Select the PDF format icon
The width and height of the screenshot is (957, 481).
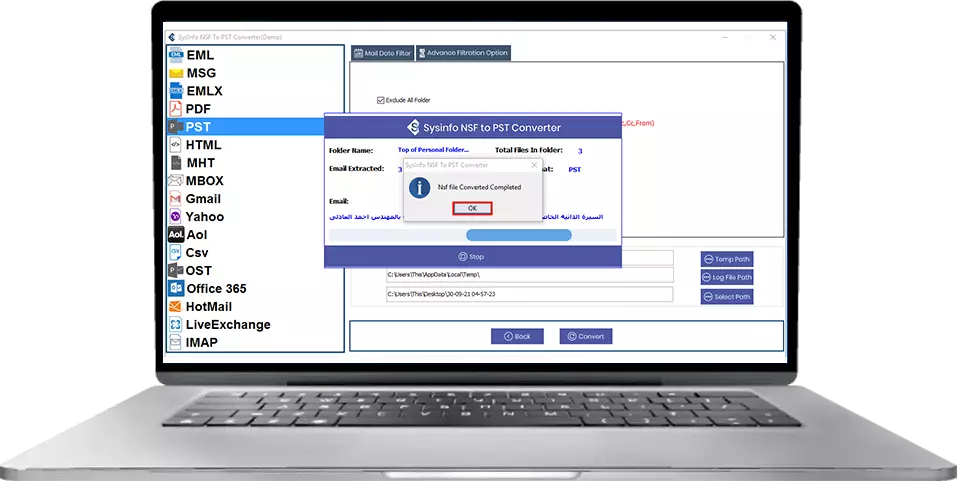pos(176,109)
